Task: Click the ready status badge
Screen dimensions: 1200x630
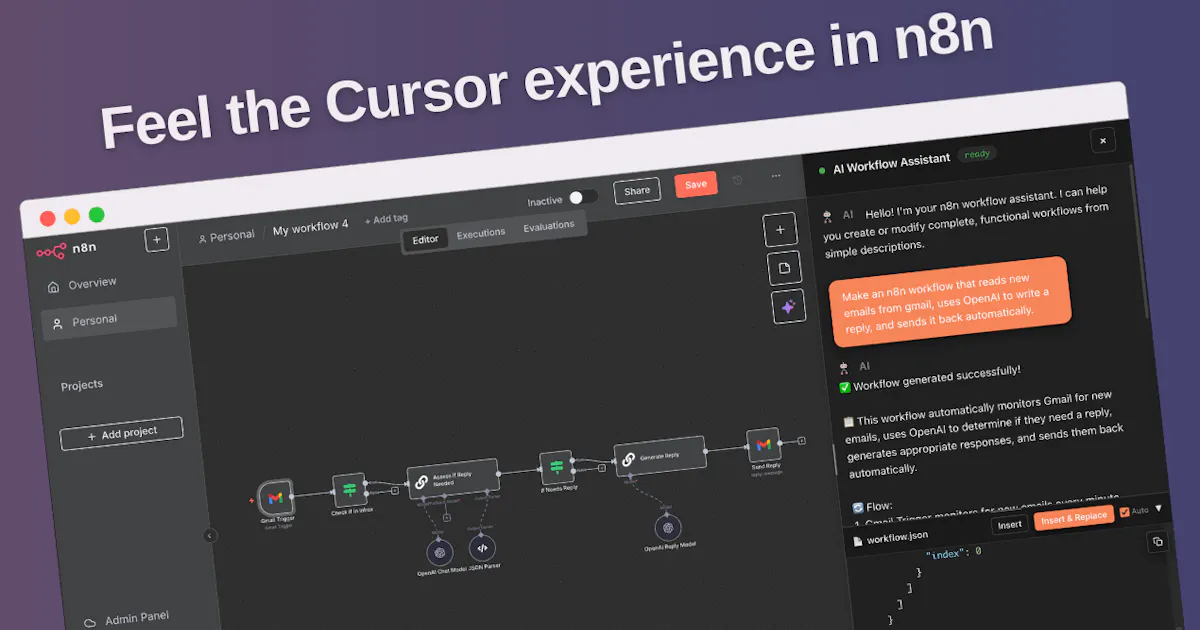Action: [x=977, y=154]
